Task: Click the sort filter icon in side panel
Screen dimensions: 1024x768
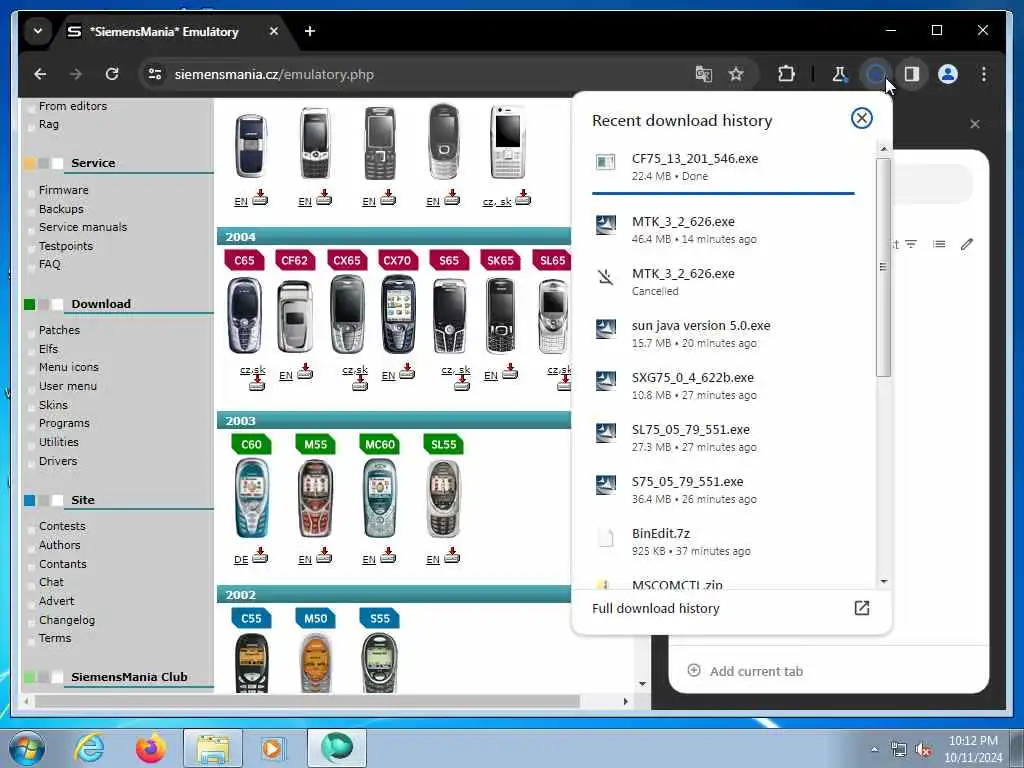Action: pyautogui.click(x=911, y=244)
